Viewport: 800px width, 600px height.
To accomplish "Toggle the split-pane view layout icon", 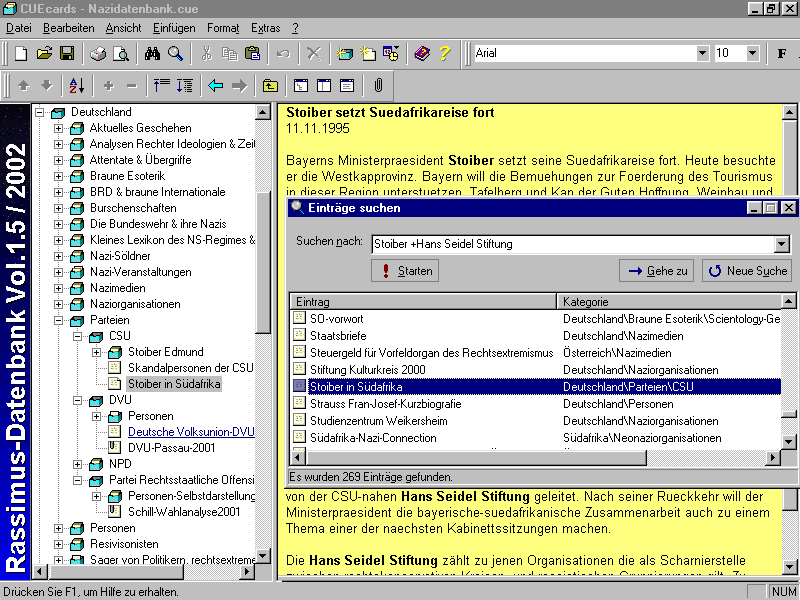I will [324, 86].
